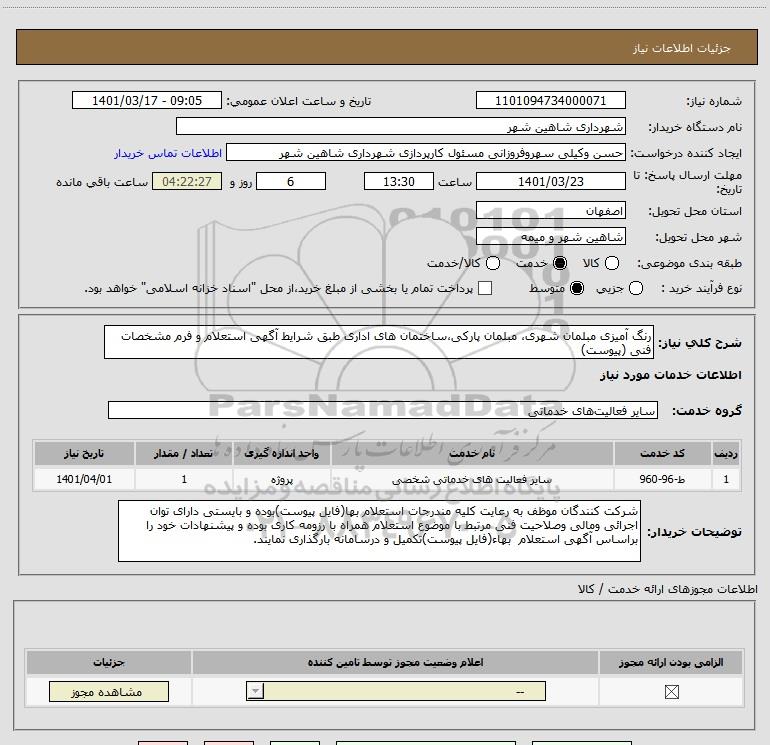Choose the متوسط purchase type option

click(x=577, y=288)
